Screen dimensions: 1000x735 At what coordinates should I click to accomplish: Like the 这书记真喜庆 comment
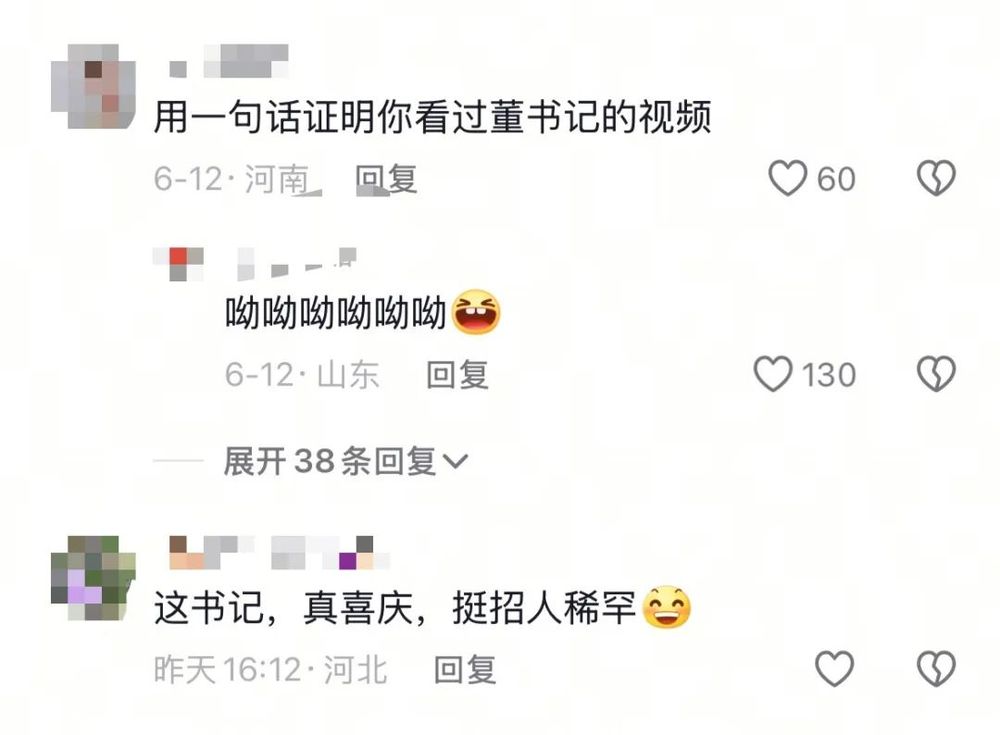(835, 669)
